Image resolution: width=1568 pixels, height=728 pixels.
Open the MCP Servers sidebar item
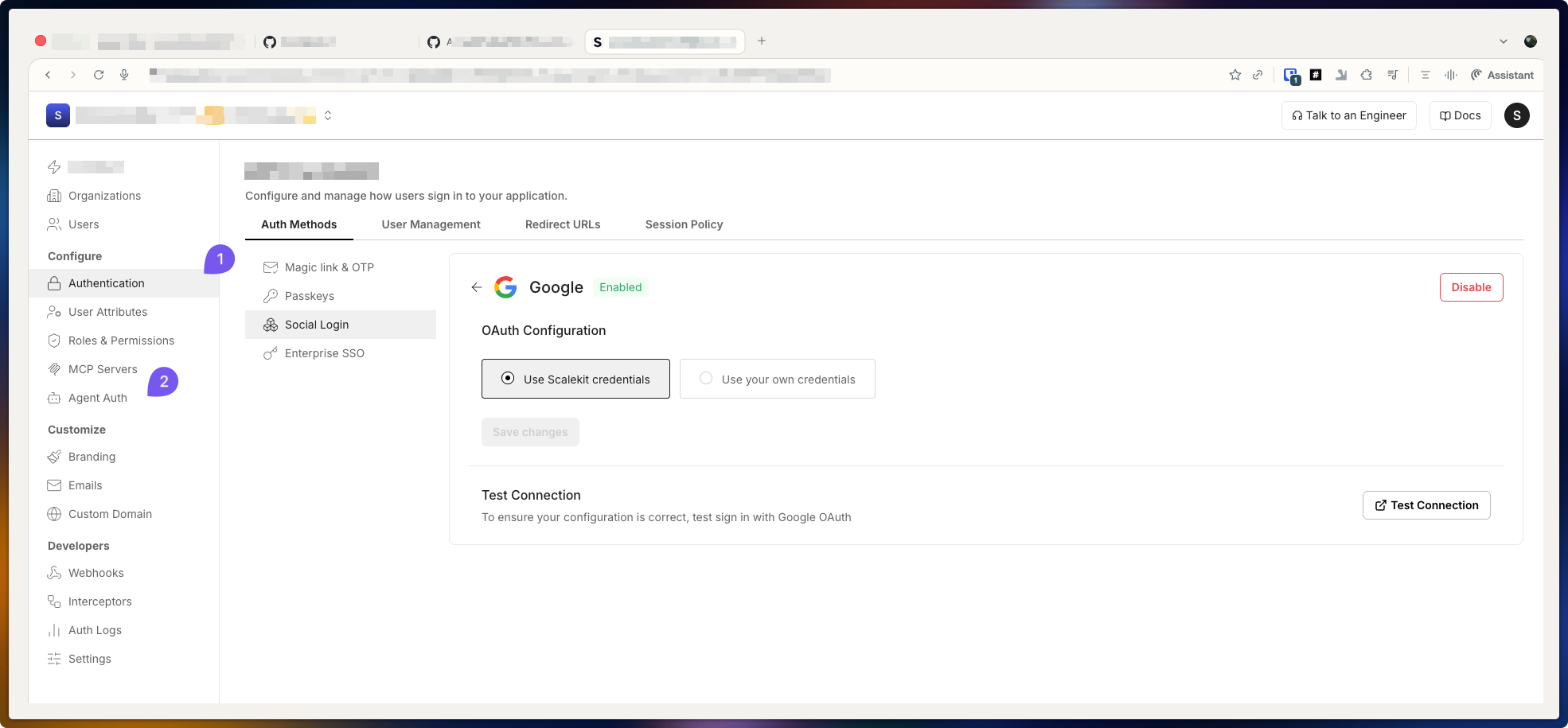coord(103,369)
